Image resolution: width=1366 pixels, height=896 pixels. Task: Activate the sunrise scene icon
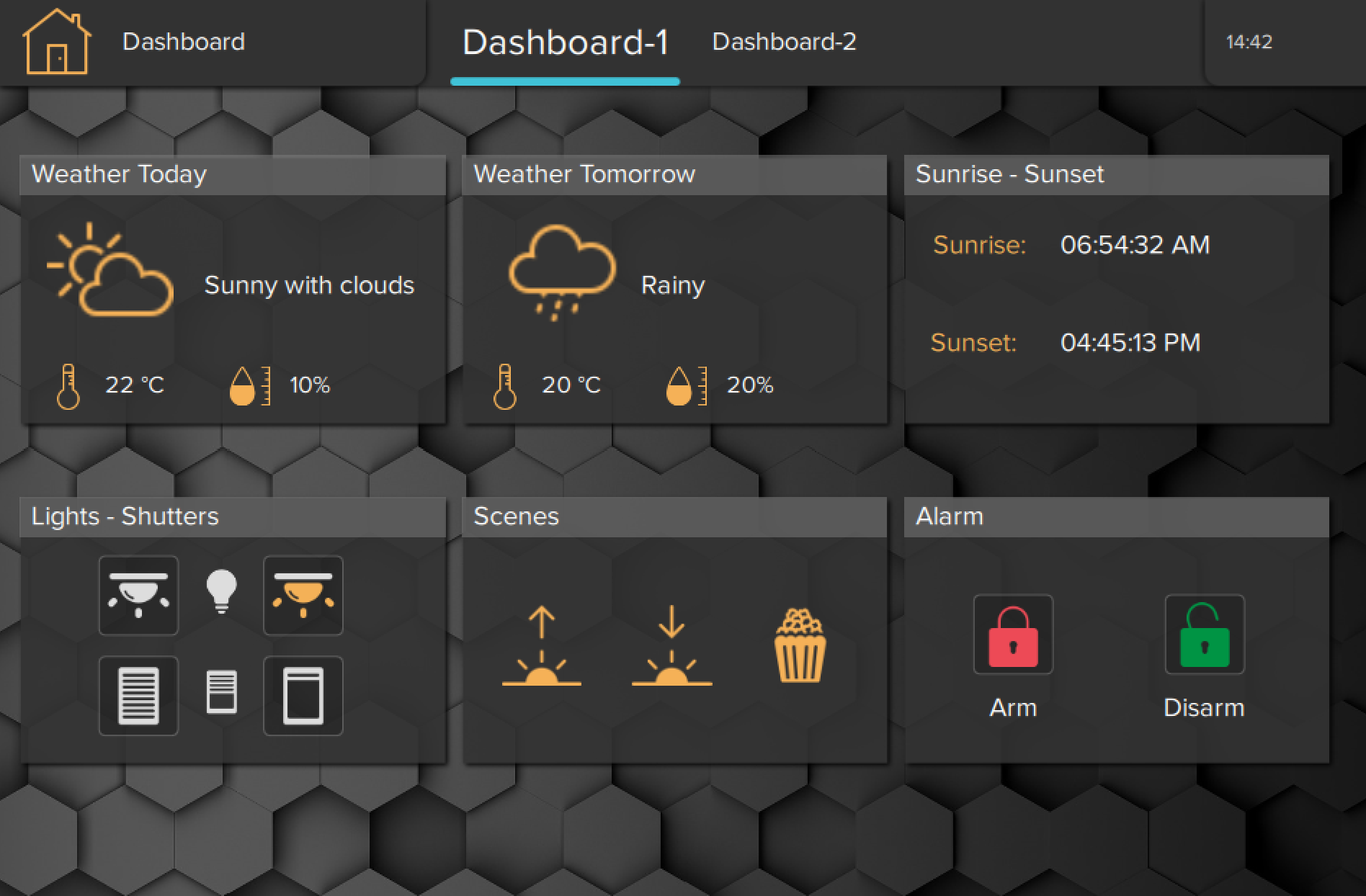(542, 645)
